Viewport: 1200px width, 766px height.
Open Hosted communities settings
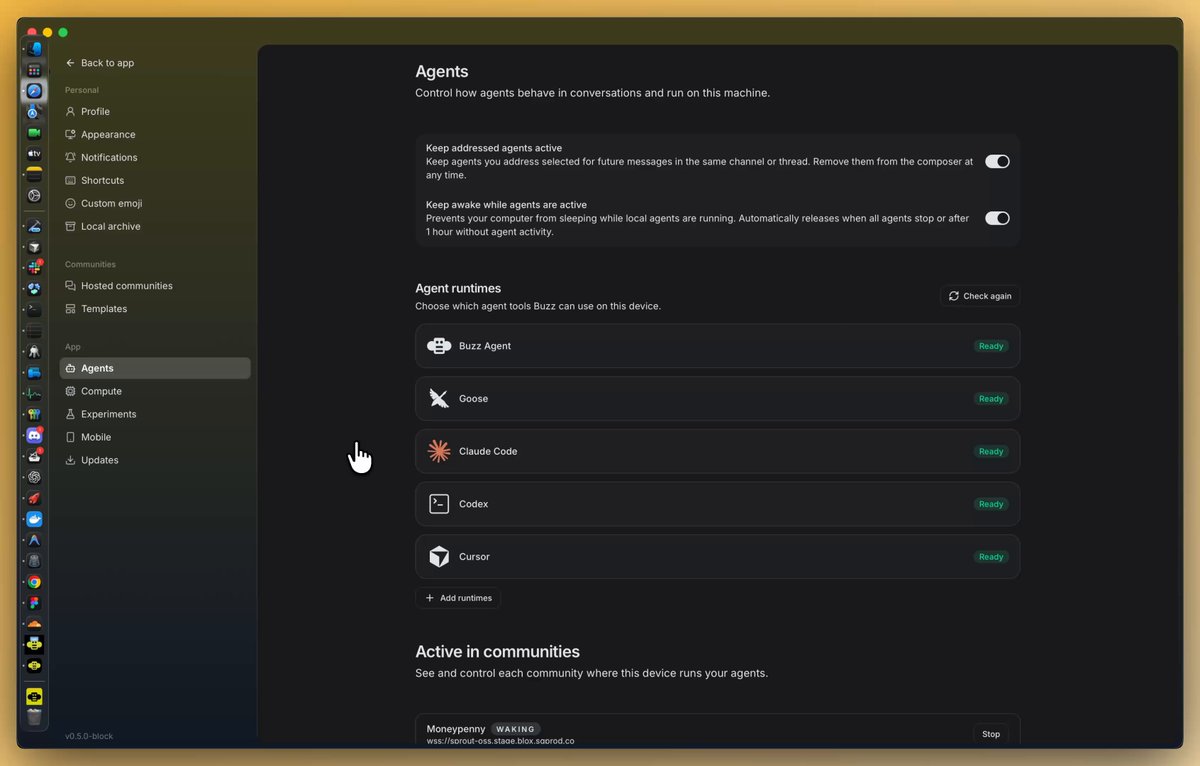[155, 286]
